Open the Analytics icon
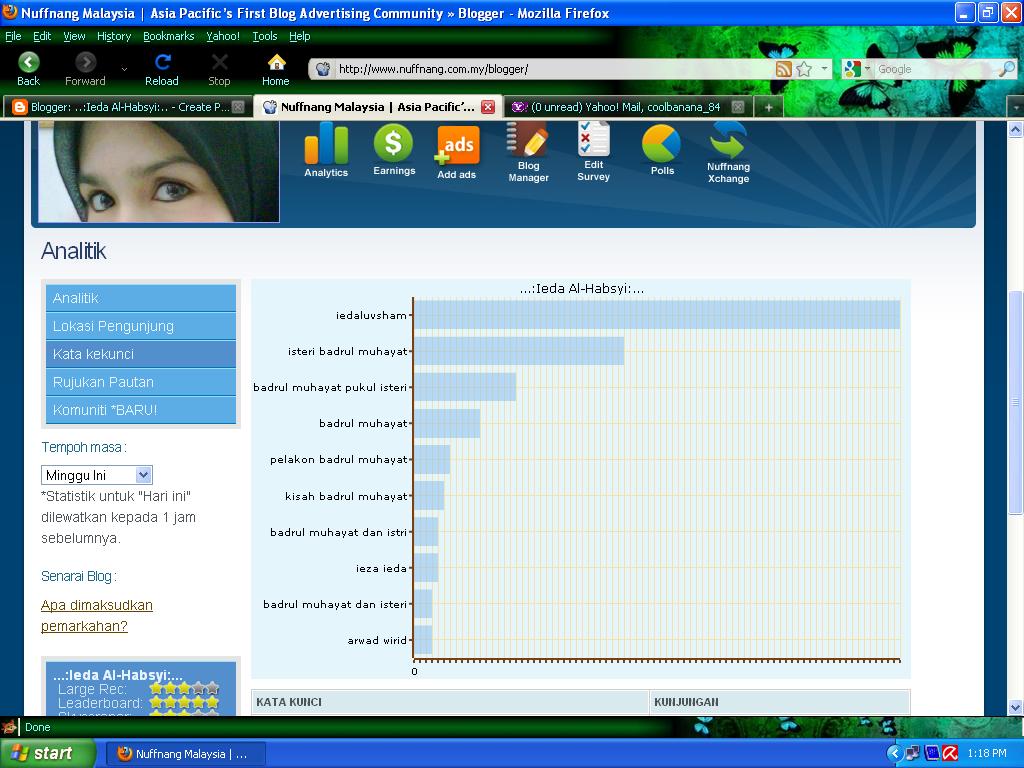1024x768 pixels. pos(326,150)
